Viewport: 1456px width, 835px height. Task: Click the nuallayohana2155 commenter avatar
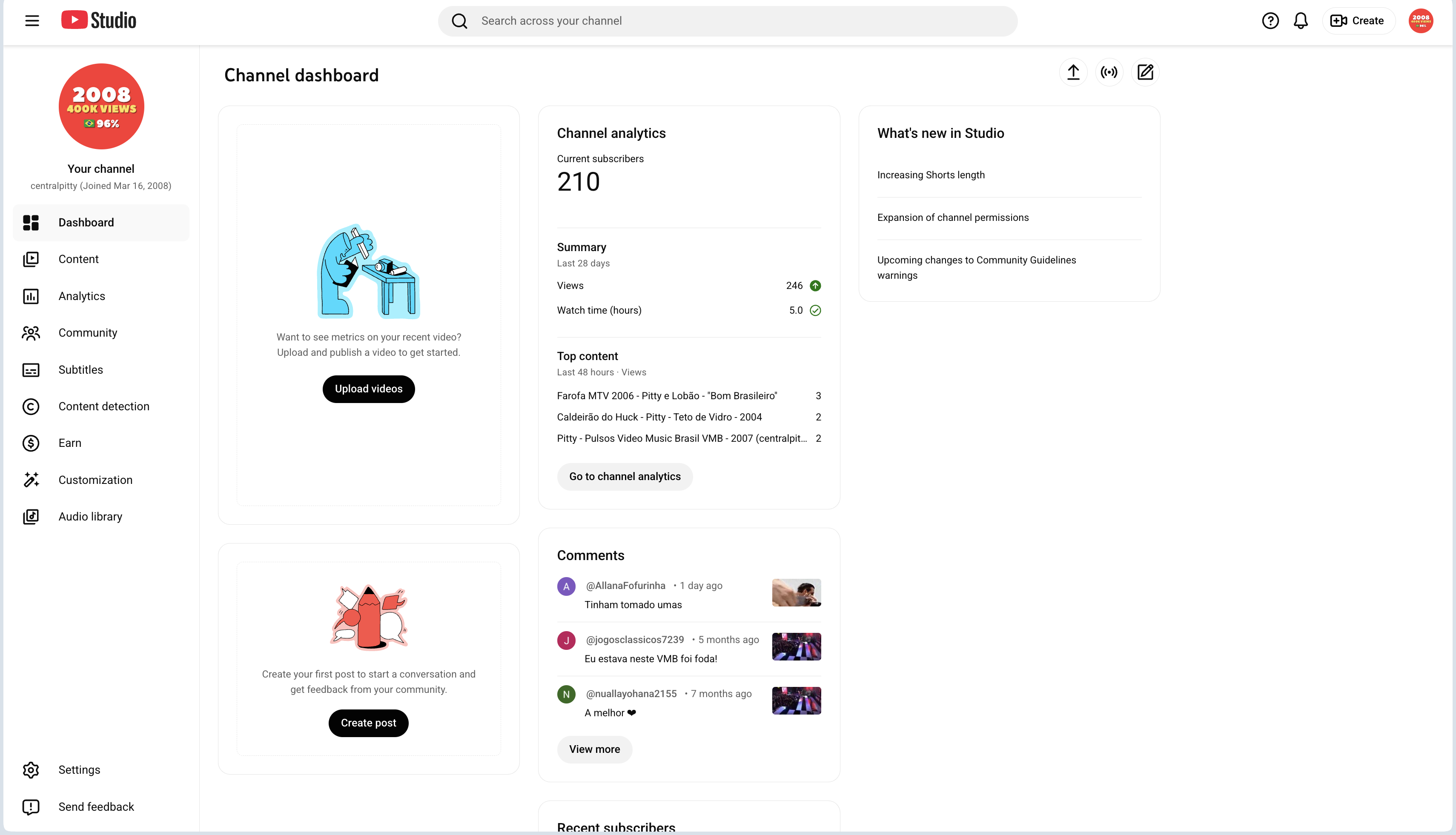coord(566,695)
